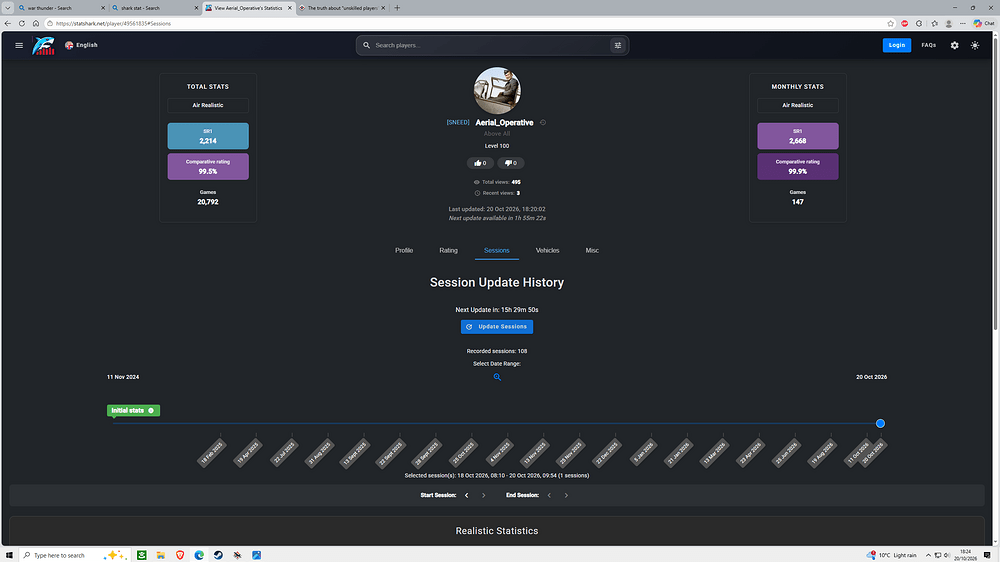This screenshot has width=1000, height=562.
Task: Switch to the Rating tab
Action: coord(448,251)
